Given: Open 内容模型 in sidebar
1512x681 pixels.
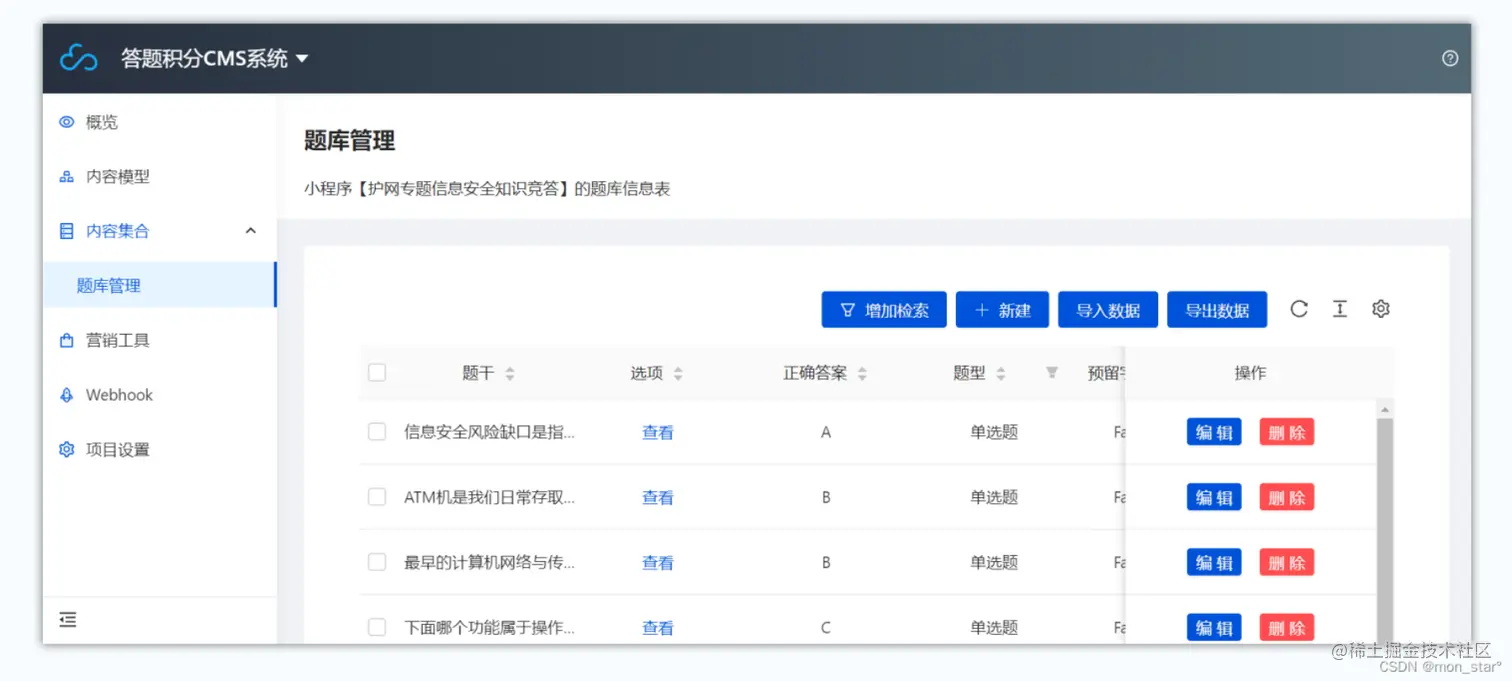Looking at the screenshot, I should (x=159, y=177).
